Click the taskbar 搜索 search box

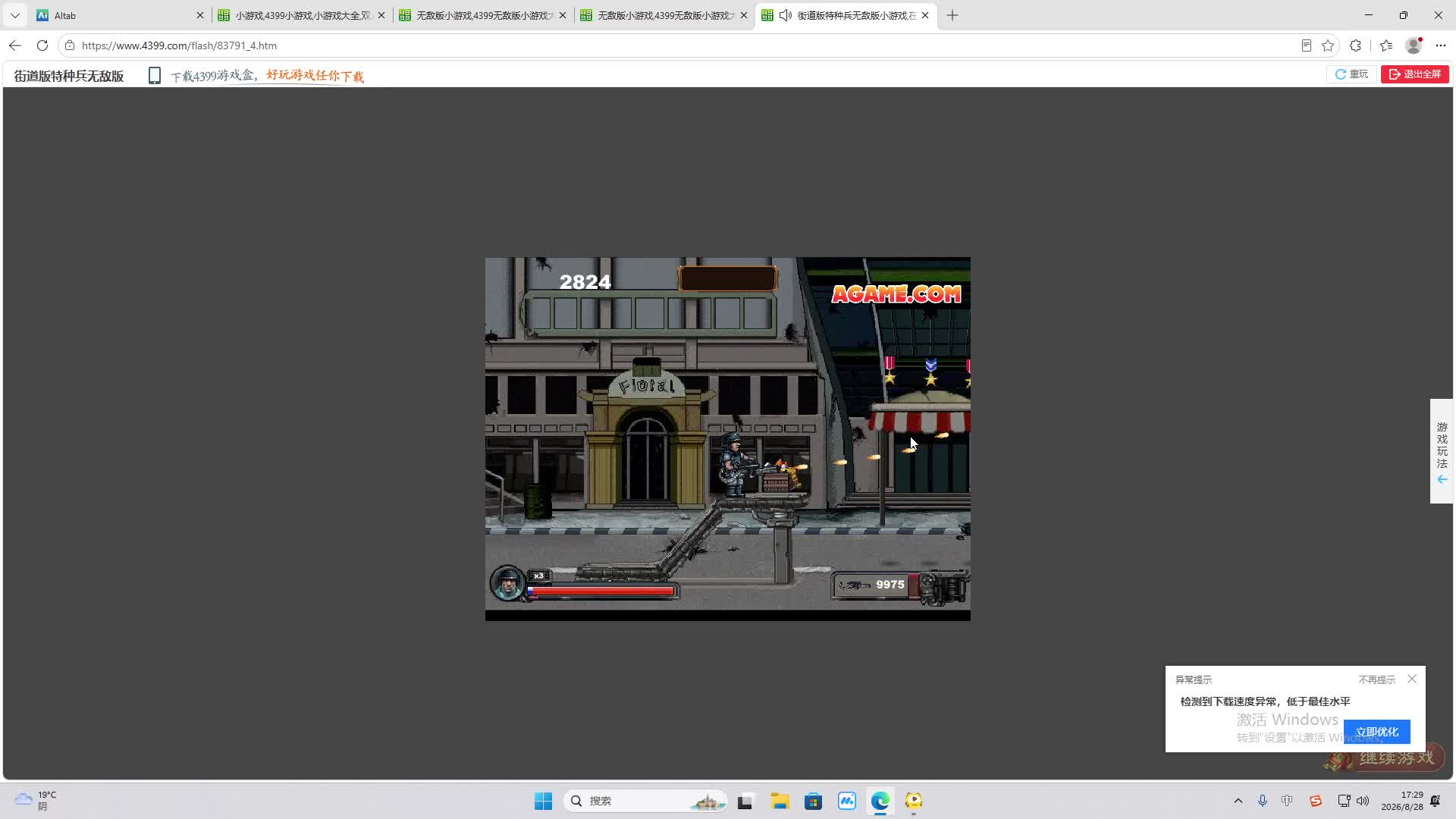645,801
